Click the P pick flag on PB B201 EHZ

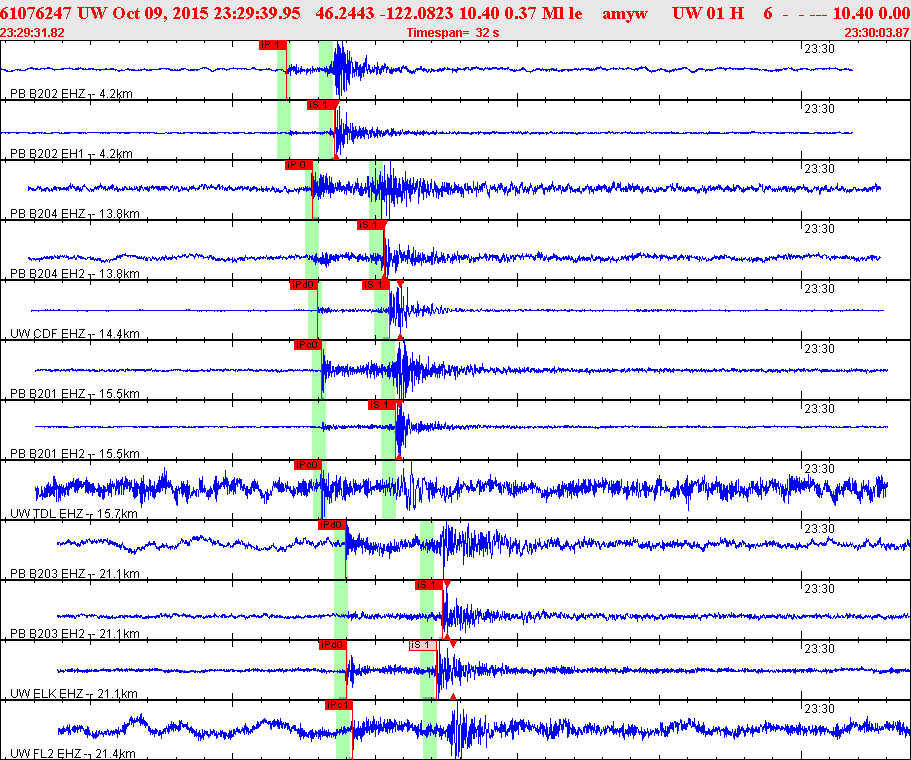pyautogui.click(x=306, y=345)
